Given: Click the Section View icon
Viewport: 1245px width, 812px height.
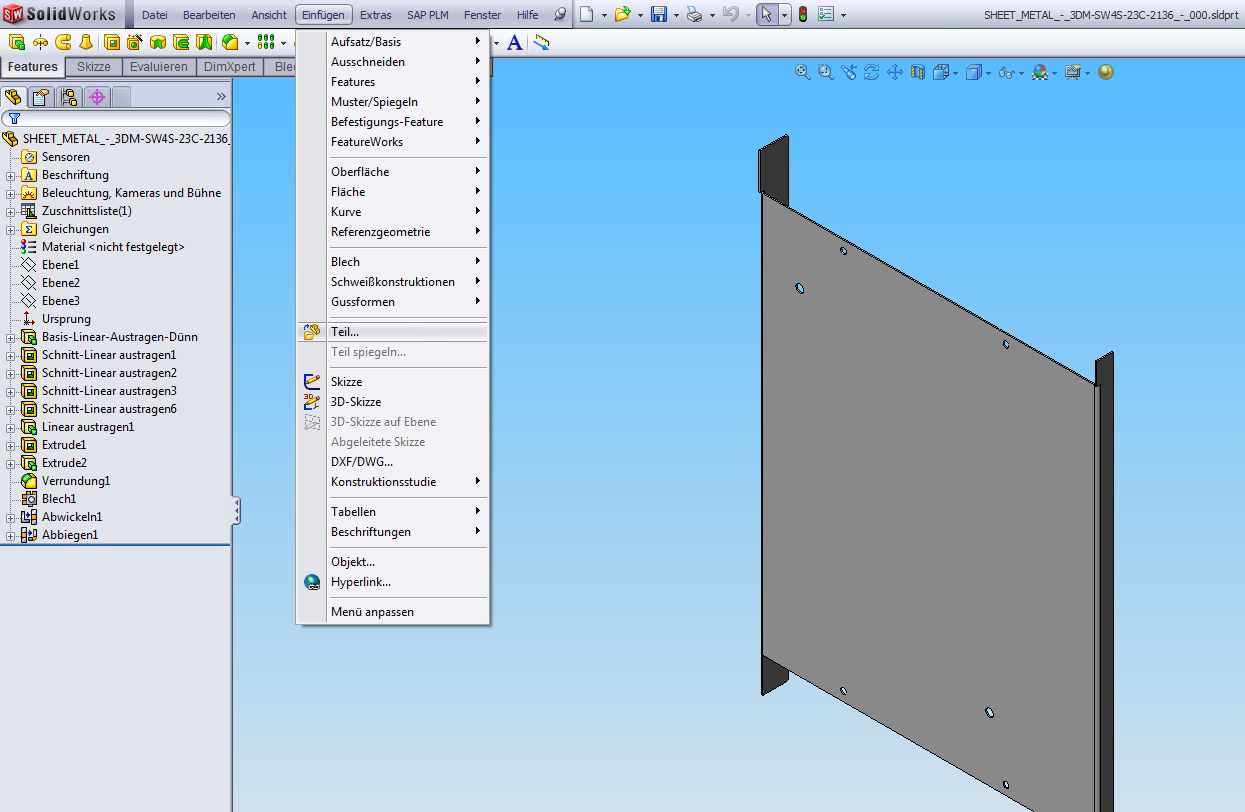Looking at the screenshot, I should coord(918,72).
